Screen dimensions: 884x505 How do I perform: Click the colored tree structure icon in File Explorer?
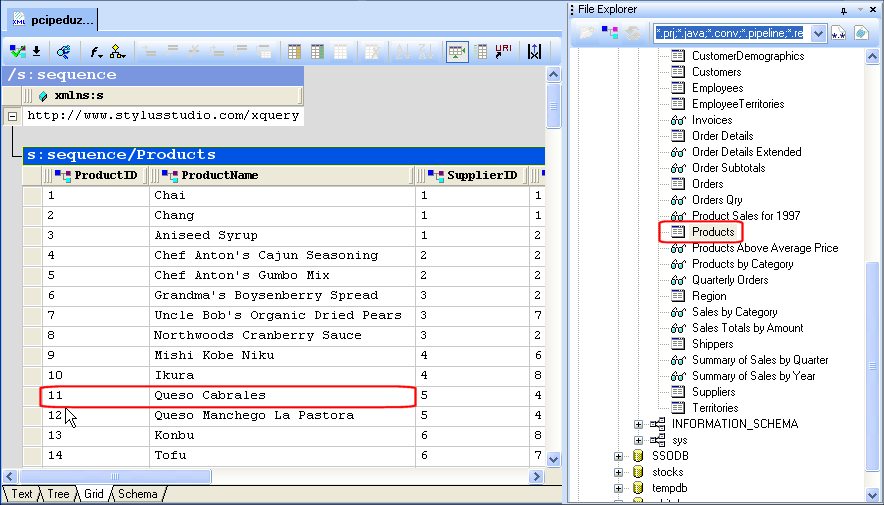609,33
